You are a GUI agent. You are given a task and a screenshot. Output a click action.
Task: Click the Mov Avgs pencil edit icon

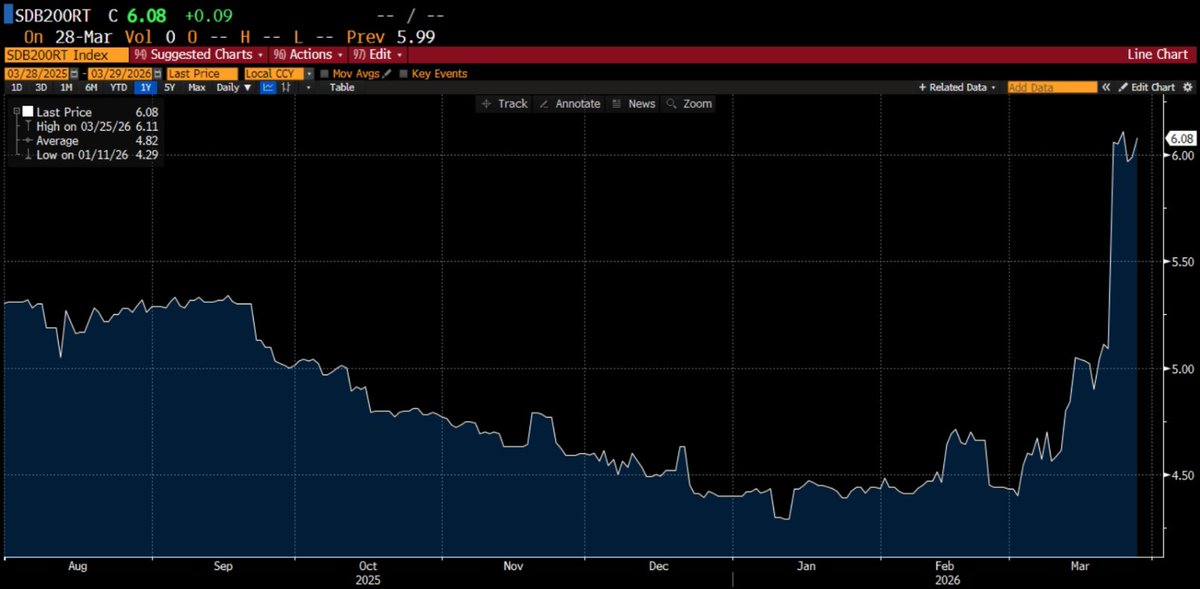pos(387,74)
